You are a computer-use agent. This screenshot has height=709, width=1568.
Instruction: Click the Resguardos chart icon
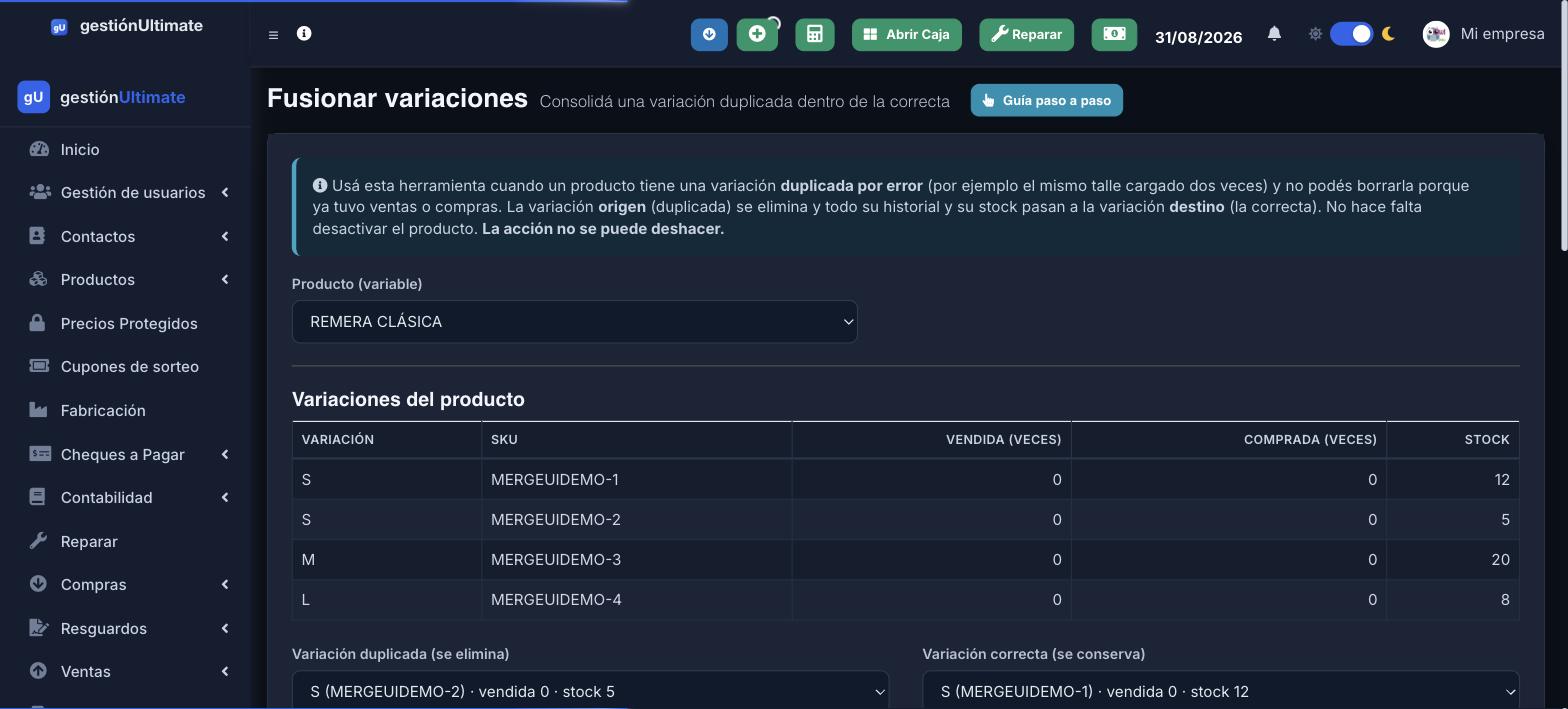39,628
